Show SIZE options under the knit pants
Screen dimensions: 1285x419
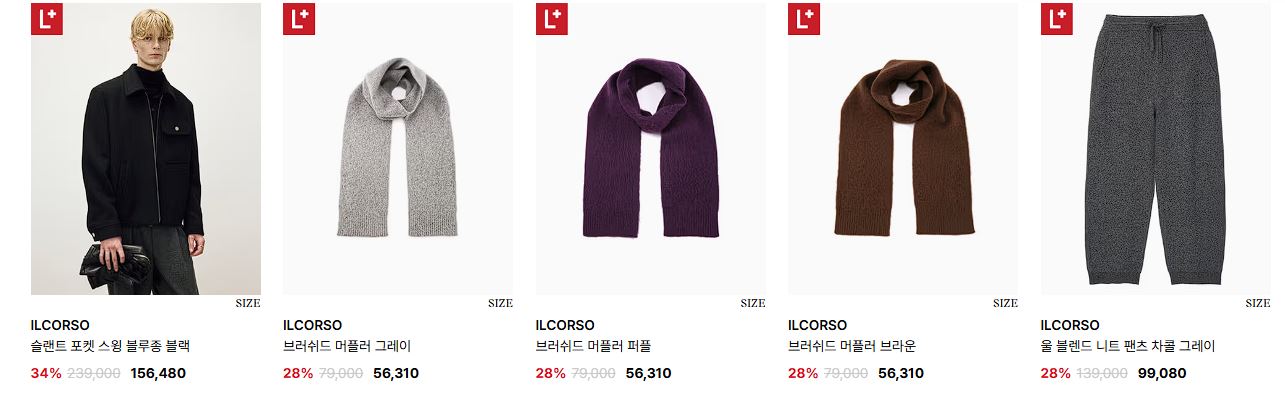(1258, 303)
